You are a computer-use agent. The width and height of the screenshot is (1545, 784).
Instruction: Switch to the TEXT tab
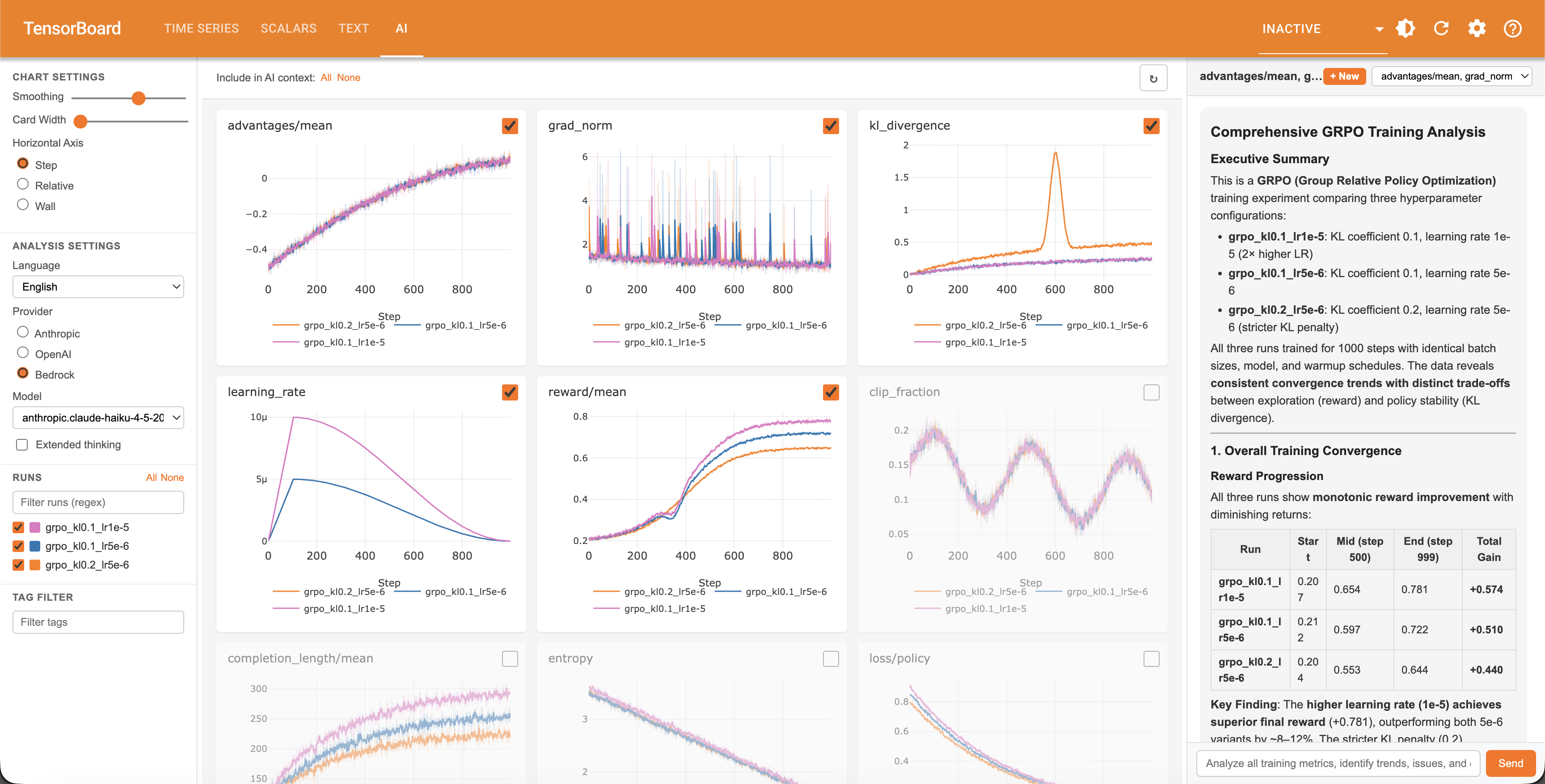click(353, 28)
